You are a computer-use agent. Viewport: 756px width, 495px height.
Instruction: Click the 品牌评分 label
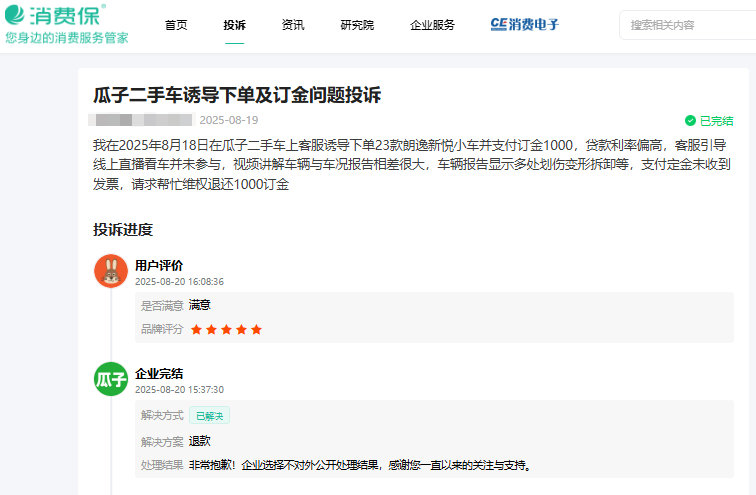(162, 330)
